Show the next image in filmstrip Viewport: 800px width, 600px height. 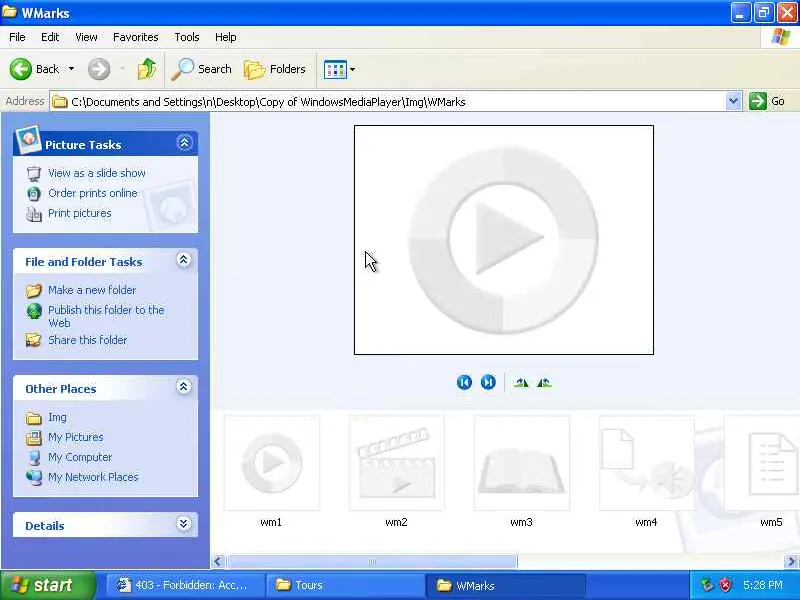[x=488, y=382]
